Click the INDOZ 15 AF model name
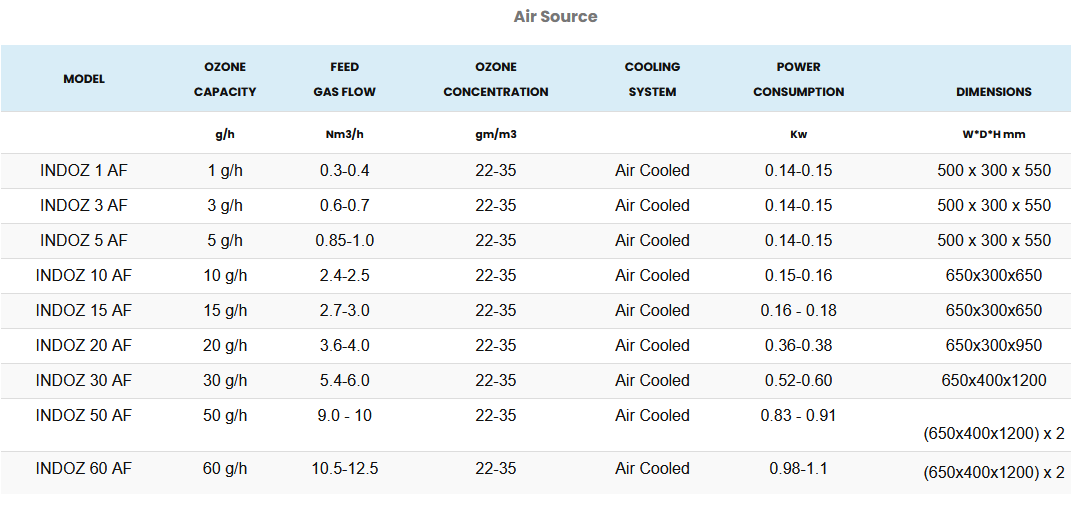Image resolution: width=1071 pixels, height=510 pixels. pos(84,311)
